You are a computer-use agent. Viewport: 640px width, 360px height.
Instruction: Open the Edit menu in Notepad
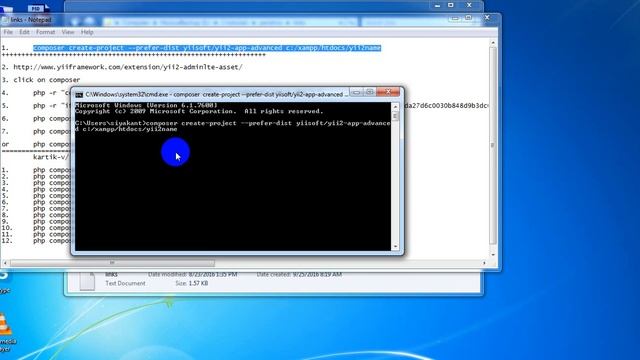(x=24, y=32)
